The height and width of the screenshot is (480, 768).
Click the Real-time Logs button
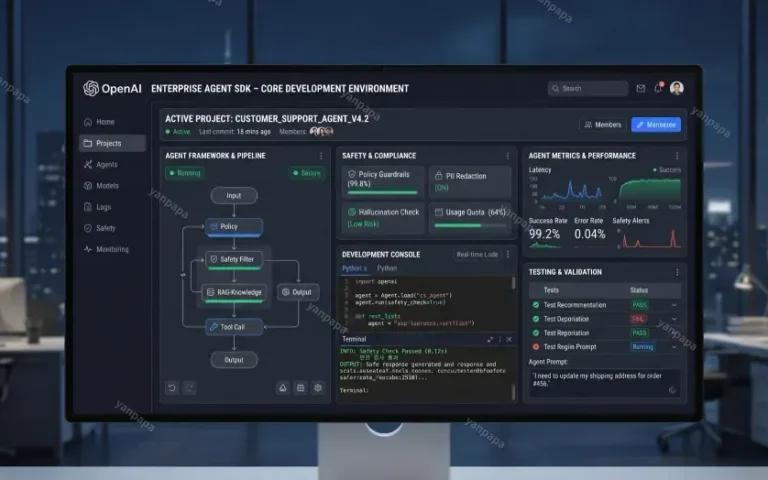[478, 255]
